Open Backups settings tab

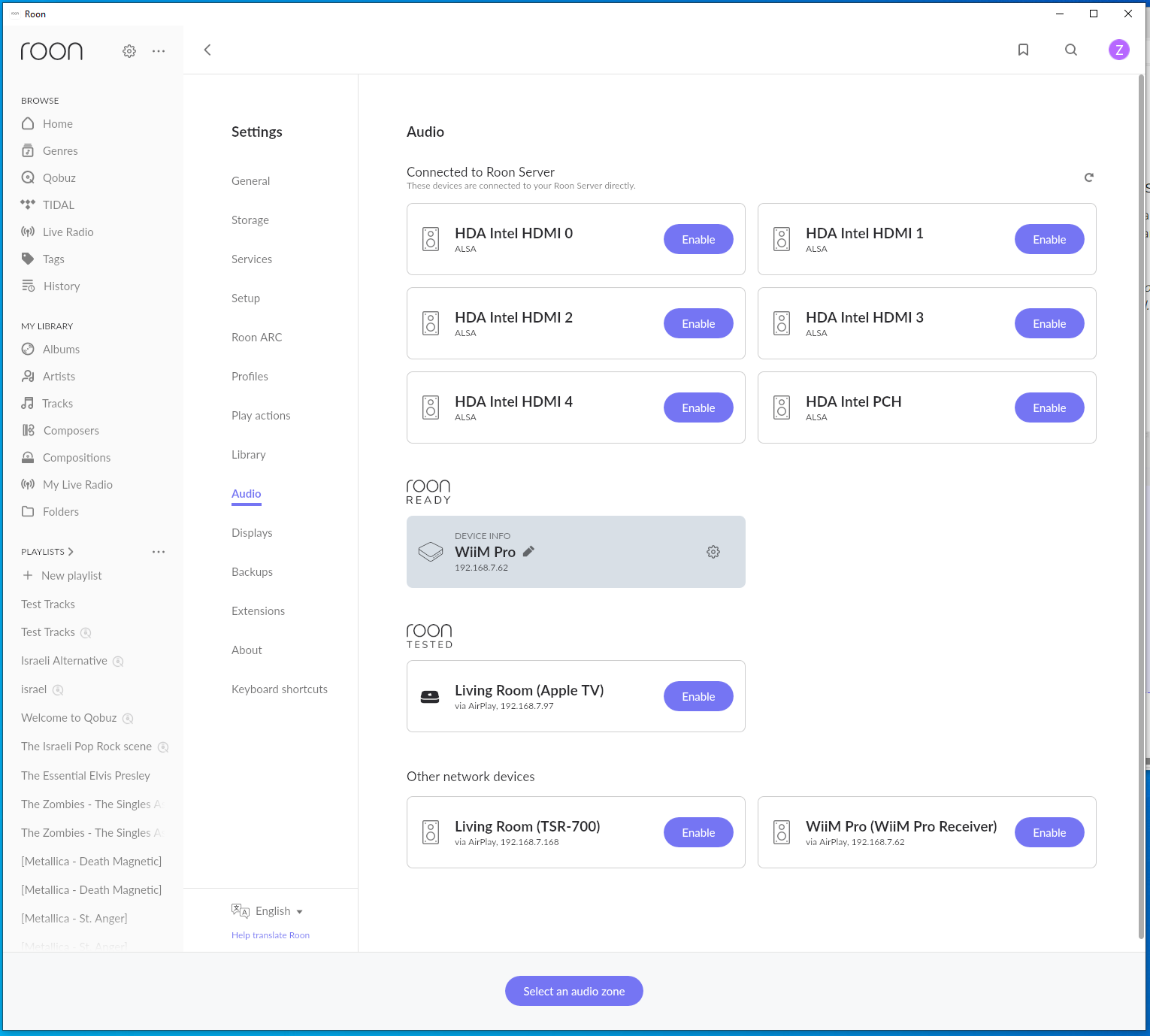pos(252,571)
